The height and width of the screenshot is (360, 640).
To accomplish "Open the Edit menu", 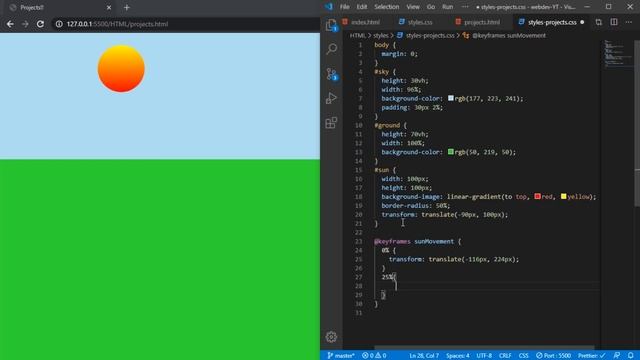I will (x=362, y=7).
